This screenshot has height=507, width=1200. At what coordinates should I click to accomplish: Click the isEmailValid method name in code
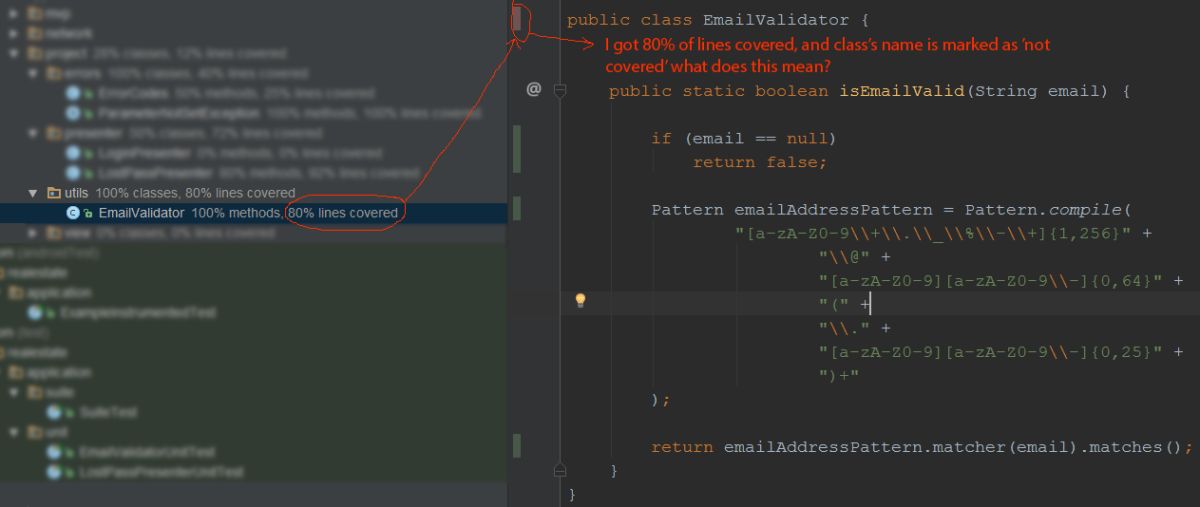coord(902,91)
